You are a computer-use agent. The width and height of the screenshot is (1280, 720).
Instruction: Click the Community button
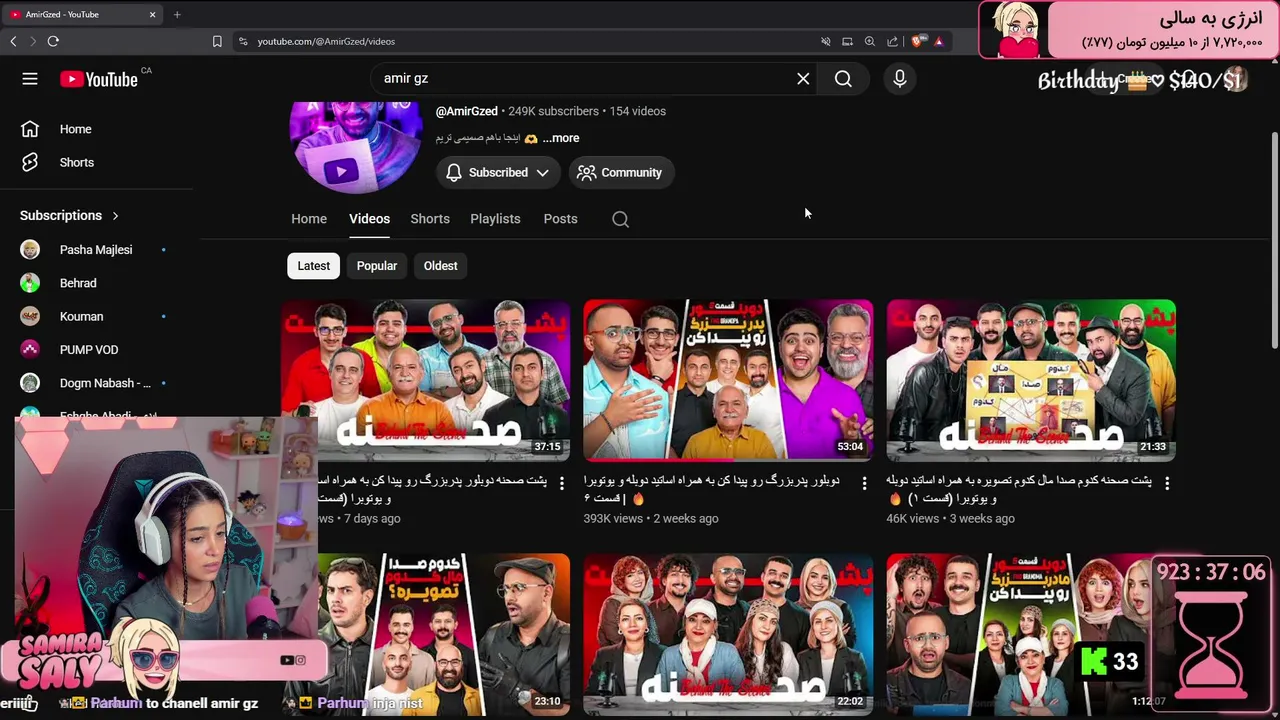coord(622,172)
